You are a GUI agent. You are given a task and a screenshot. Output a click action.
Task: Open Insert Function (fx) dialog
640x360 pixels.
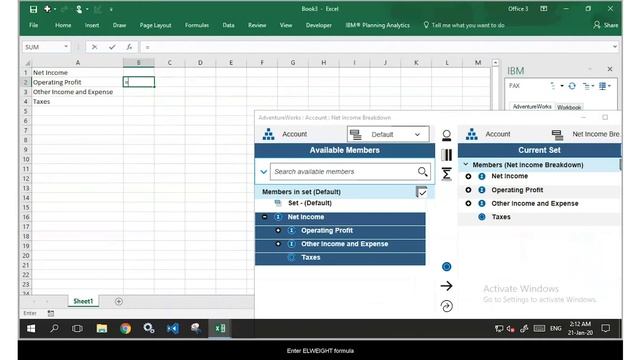129,47
